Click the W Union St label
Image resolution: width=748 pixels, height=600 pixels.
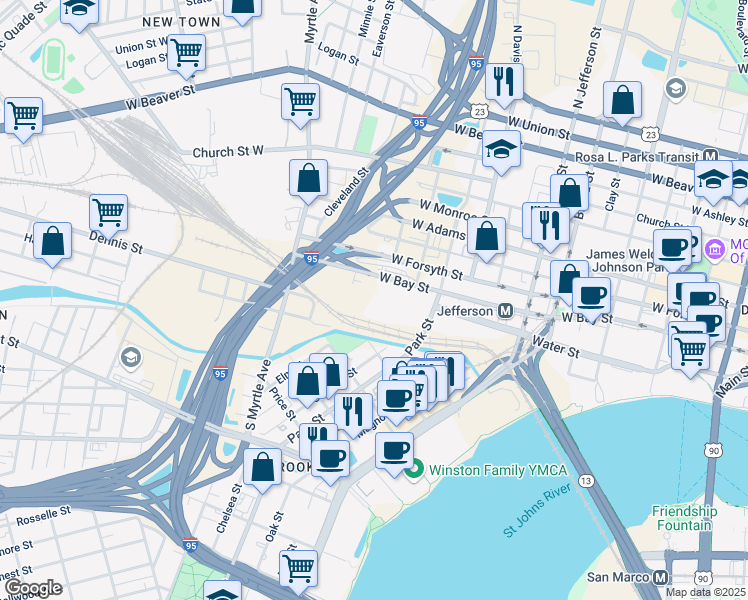[539, 127]
